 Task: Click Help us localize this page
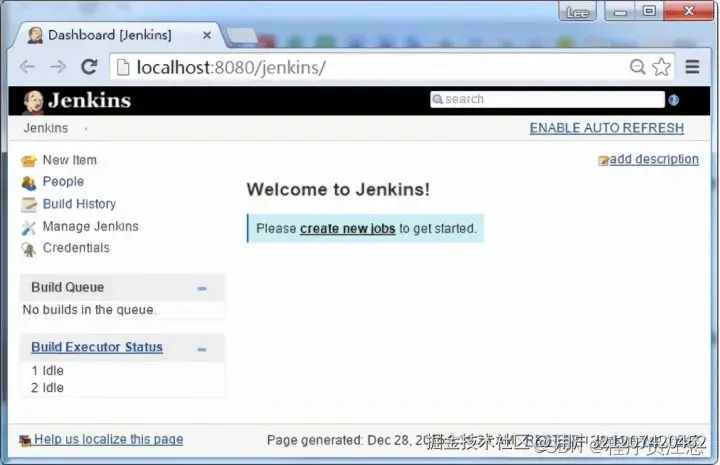pos(109,439)
